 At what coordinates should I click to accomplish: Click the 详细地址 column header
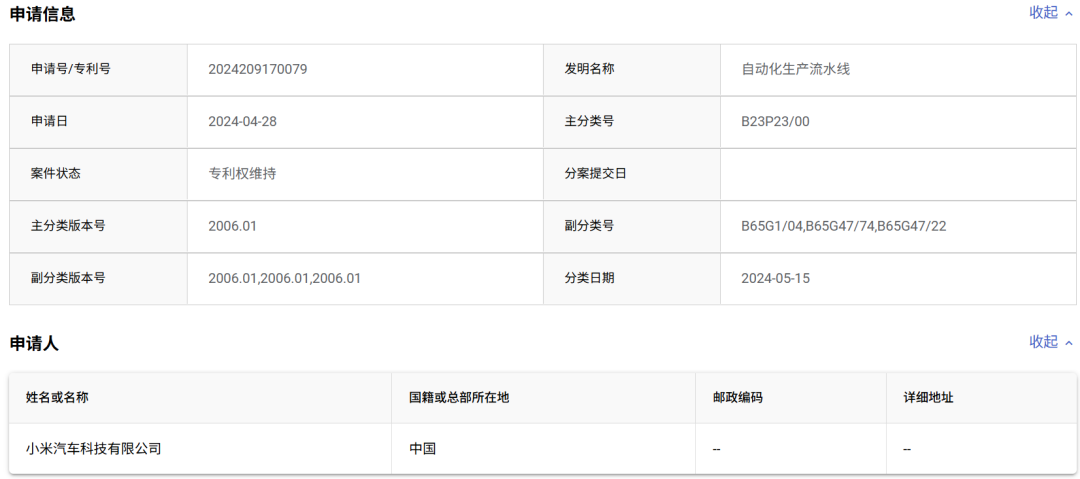(x=928, y=397)
